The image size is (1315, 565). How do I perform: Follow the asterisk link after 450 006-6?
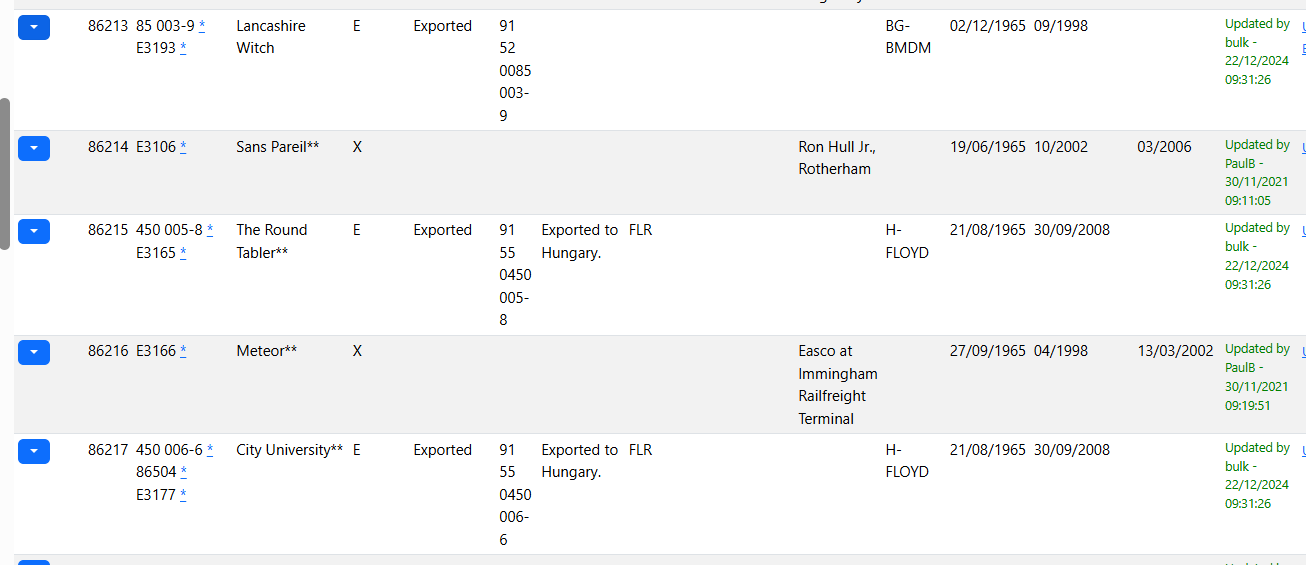click(210, 450)
